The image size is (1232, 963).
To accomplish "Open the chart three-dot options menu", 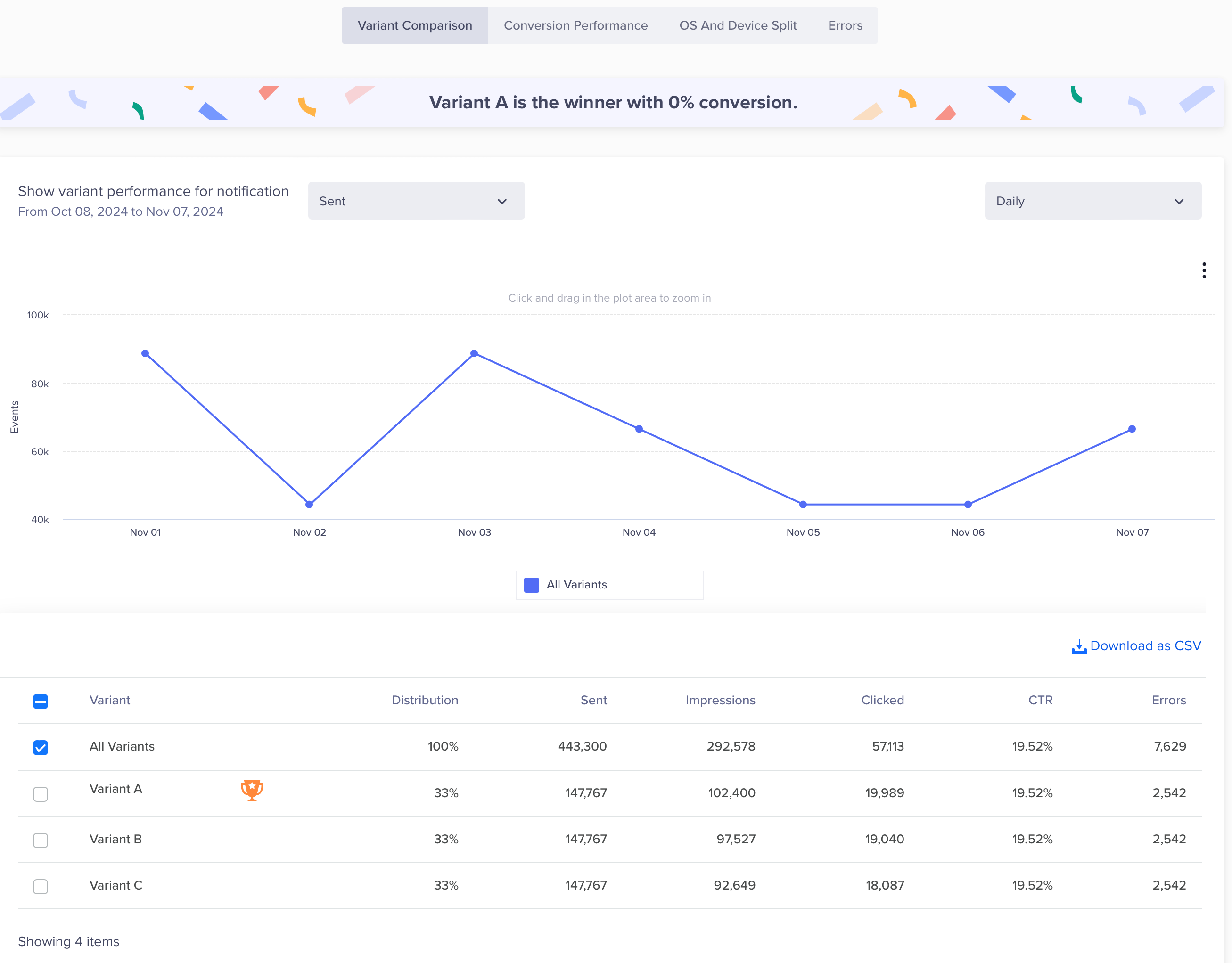I will point(1204,270).
